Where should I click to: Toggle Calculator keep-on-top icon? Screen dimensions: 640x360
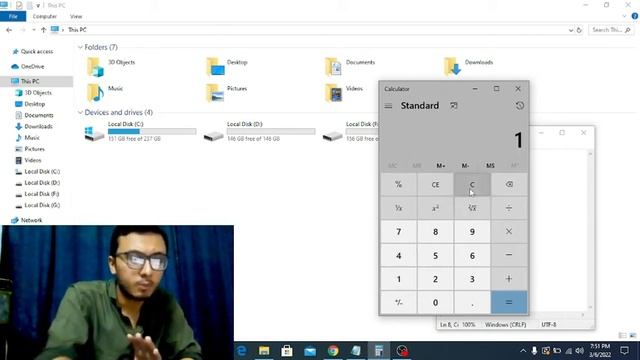[453, 106]
